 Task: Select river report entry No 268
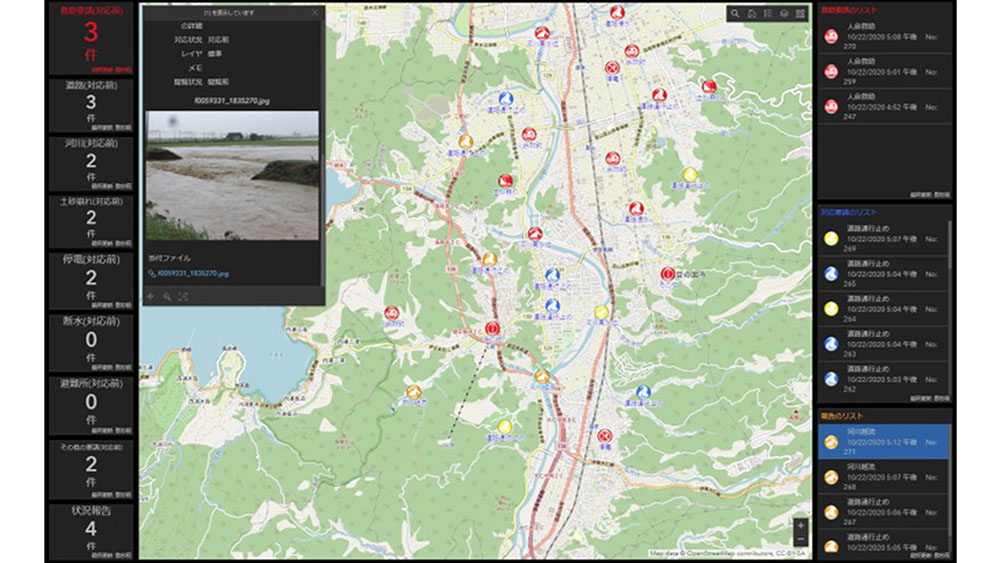pyautogui.click(x=883, y=477)
